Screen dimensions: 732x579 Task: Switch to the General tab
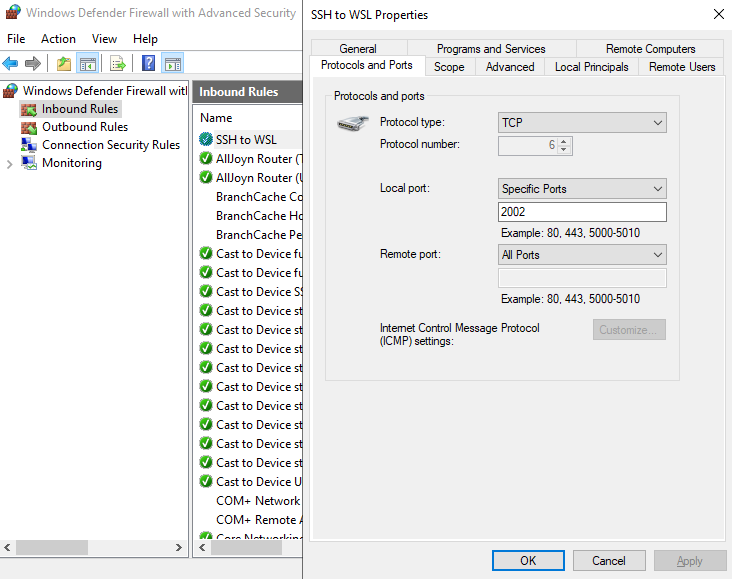[359, 49]
